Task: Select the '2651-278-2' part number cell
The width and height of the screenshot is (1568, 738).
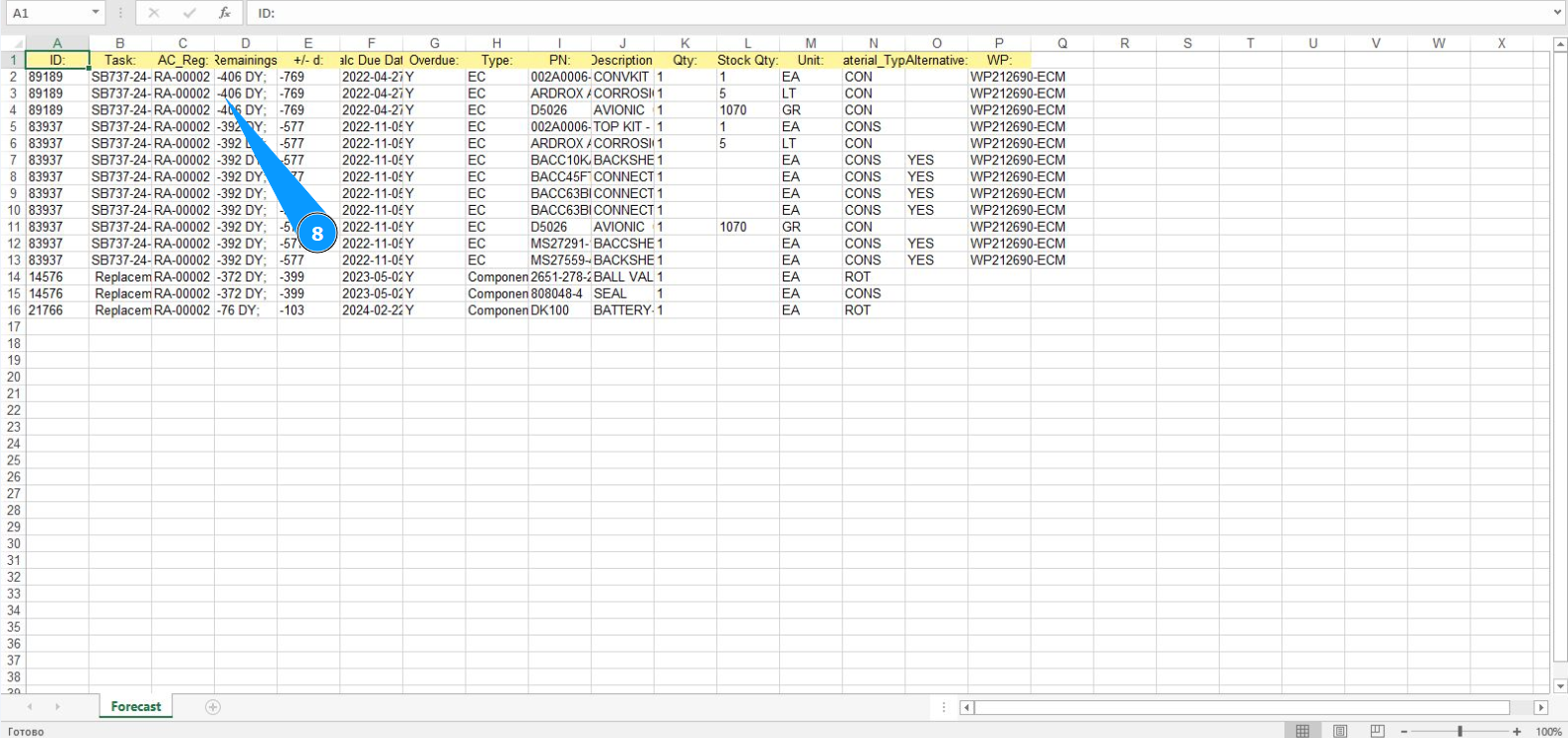Action: (559, 277)
